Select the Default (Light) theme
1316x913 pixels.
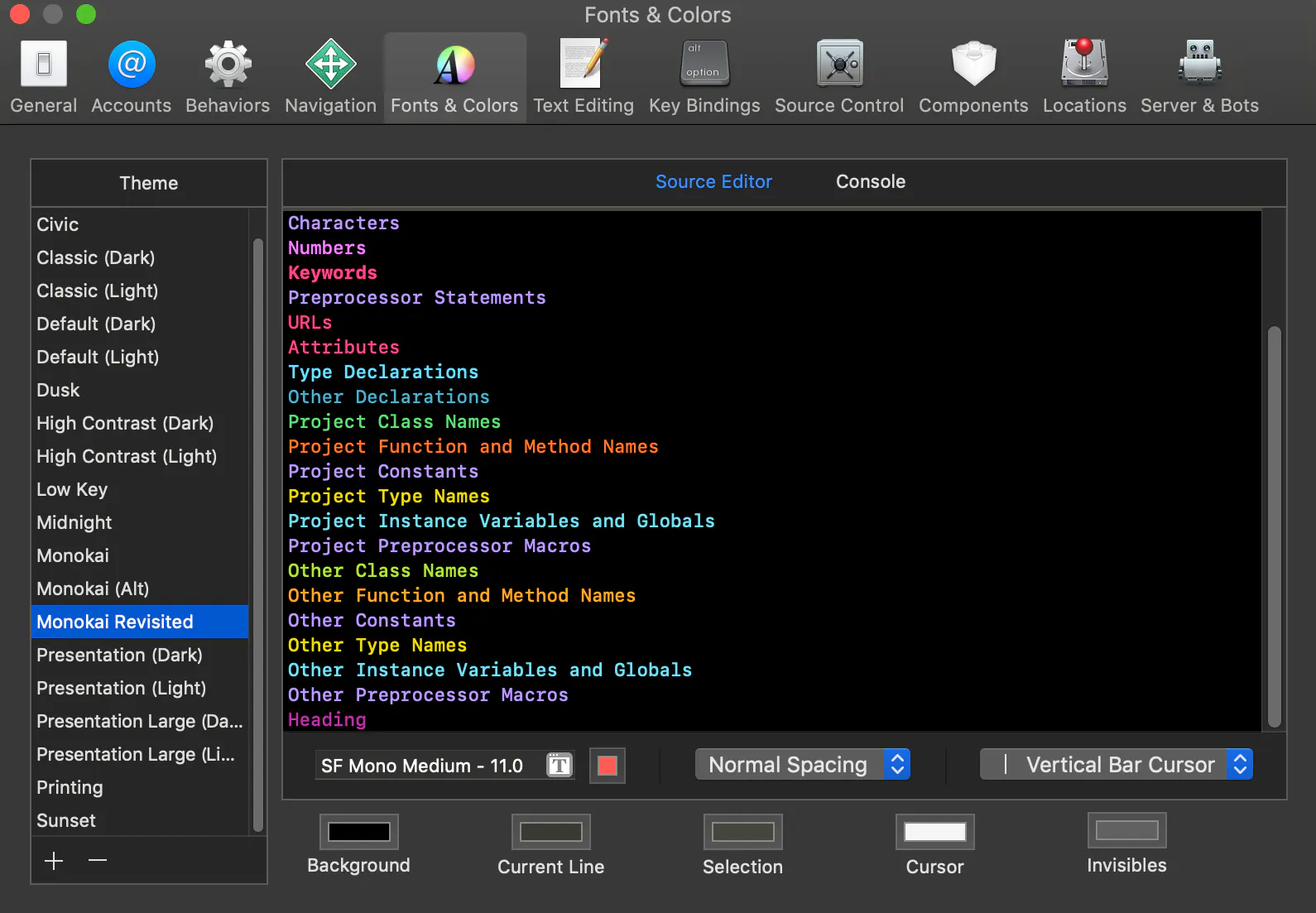[x=140, y=357]
